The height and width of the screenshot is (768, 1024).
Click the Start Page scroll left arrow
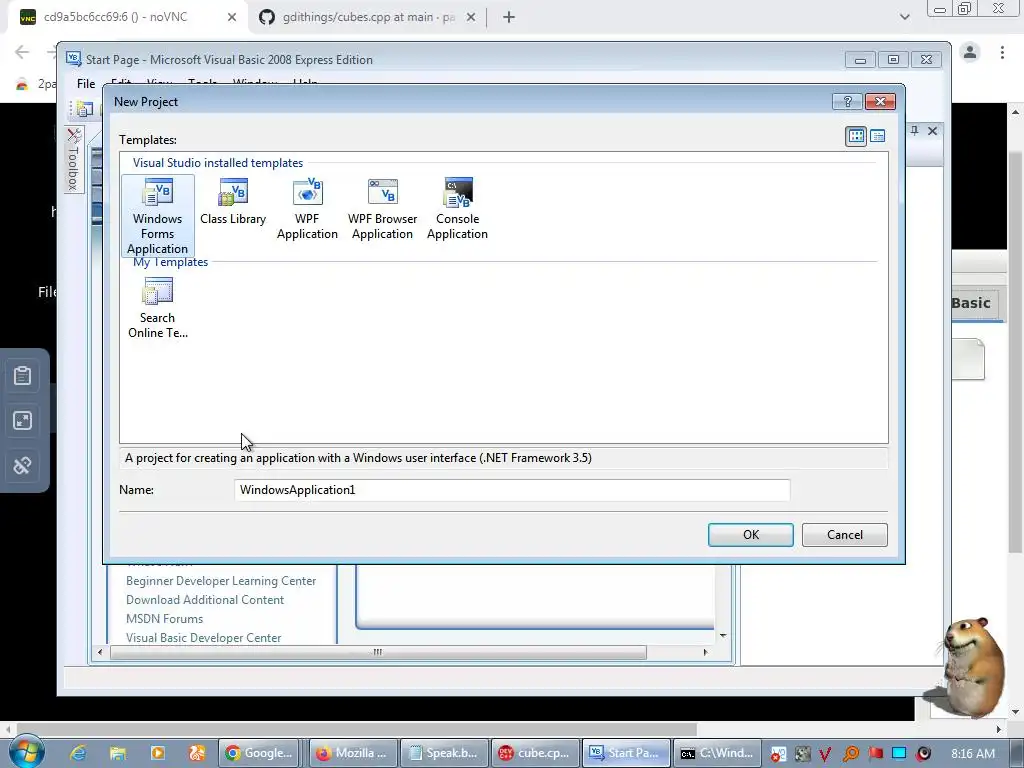pos(100,652)
